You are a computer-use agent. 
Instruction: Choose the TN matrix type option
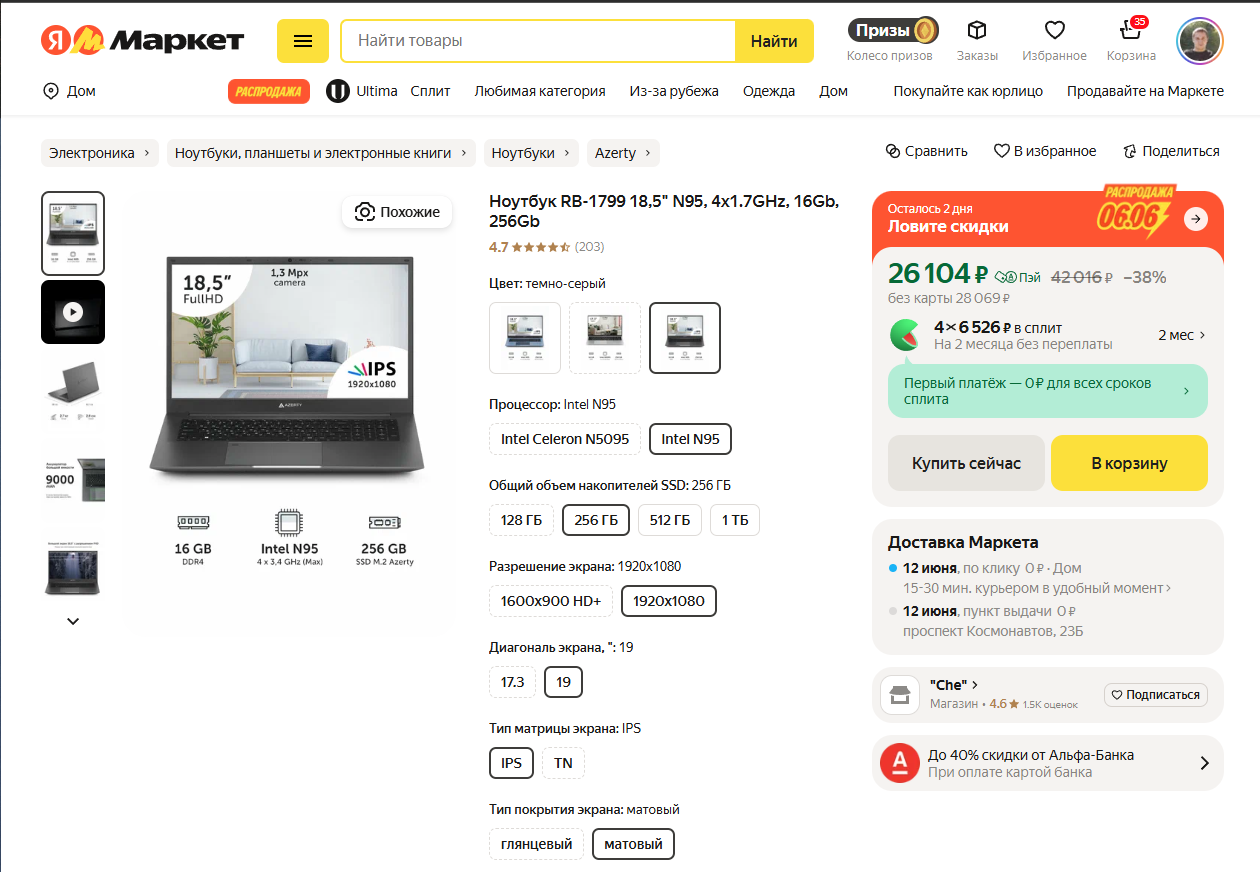pos(563,763)
